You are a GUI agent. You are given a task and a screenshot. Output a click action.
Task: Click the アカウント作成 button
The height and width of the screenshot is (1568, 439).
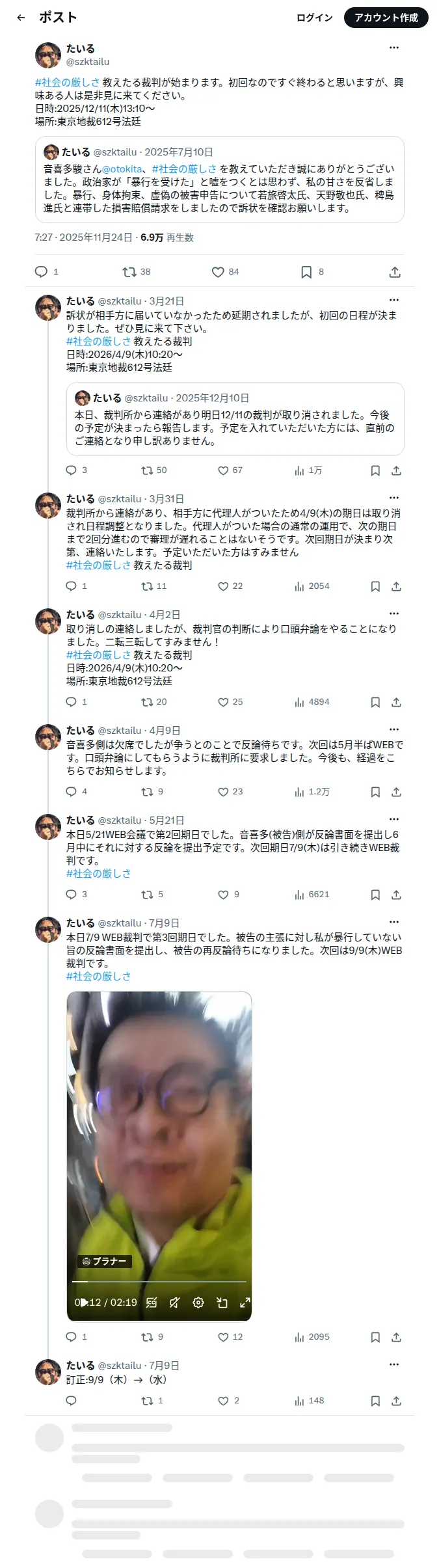click(x=386, y=18)
